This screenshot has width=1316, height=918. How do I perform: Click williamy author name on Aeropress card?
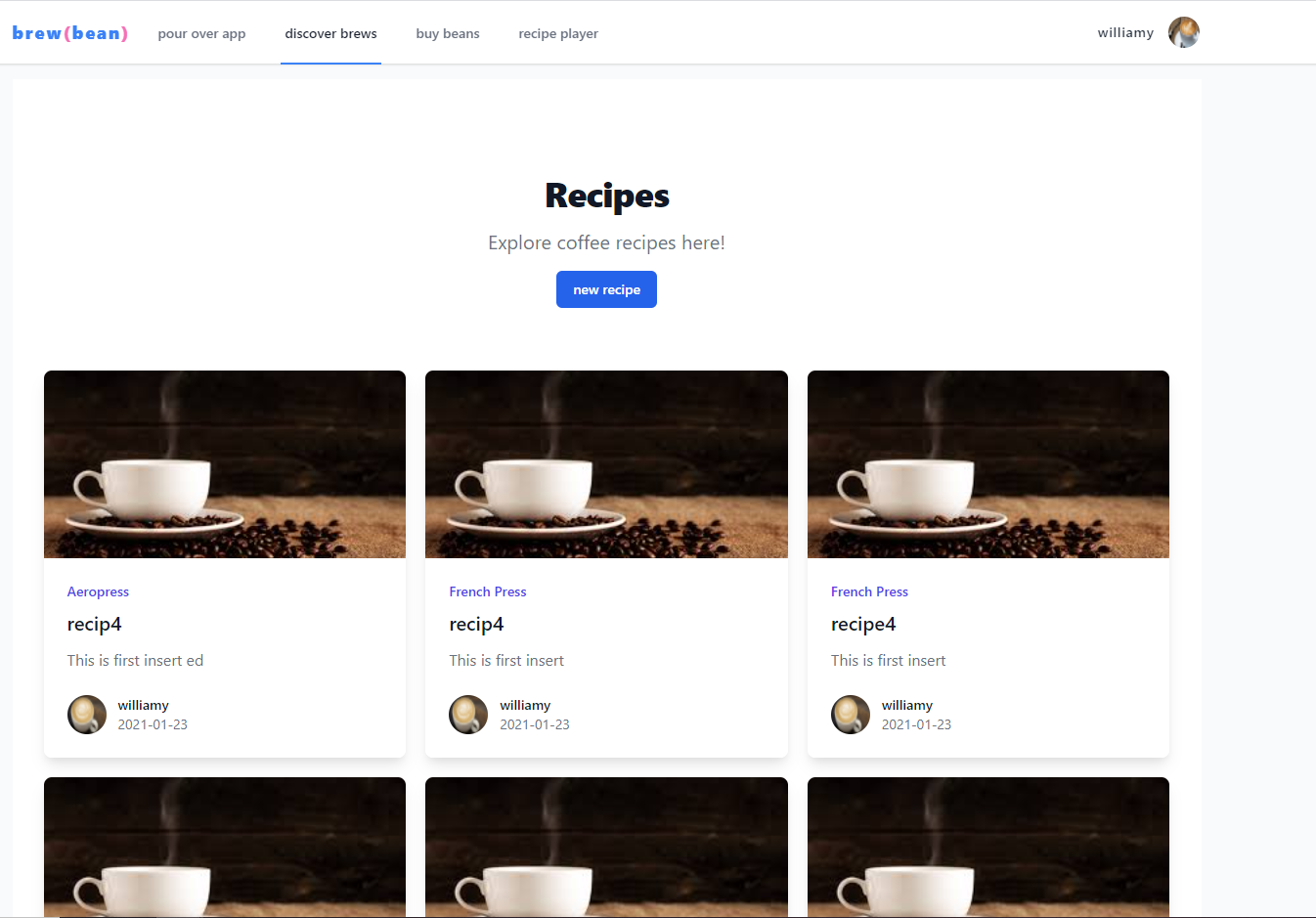click(144, 705)
